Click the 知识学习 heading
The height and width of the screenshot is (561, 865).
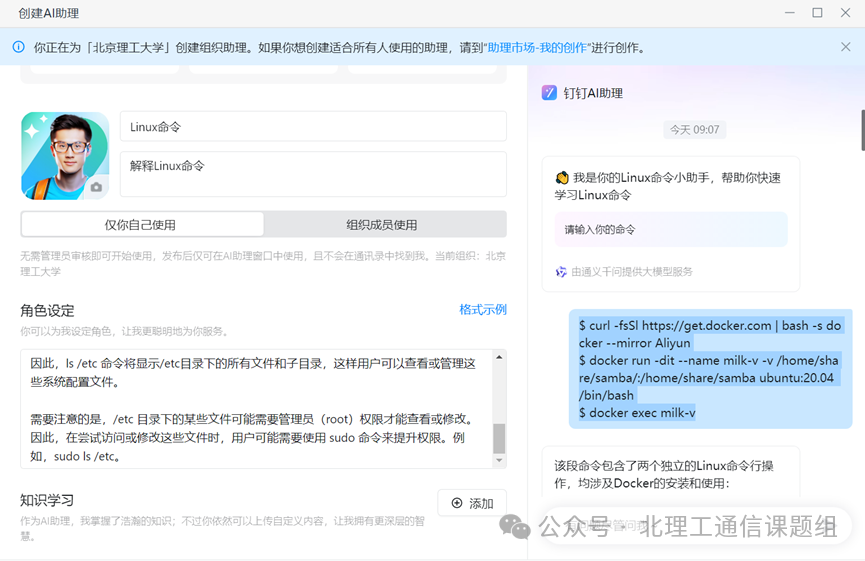point(47,500)
